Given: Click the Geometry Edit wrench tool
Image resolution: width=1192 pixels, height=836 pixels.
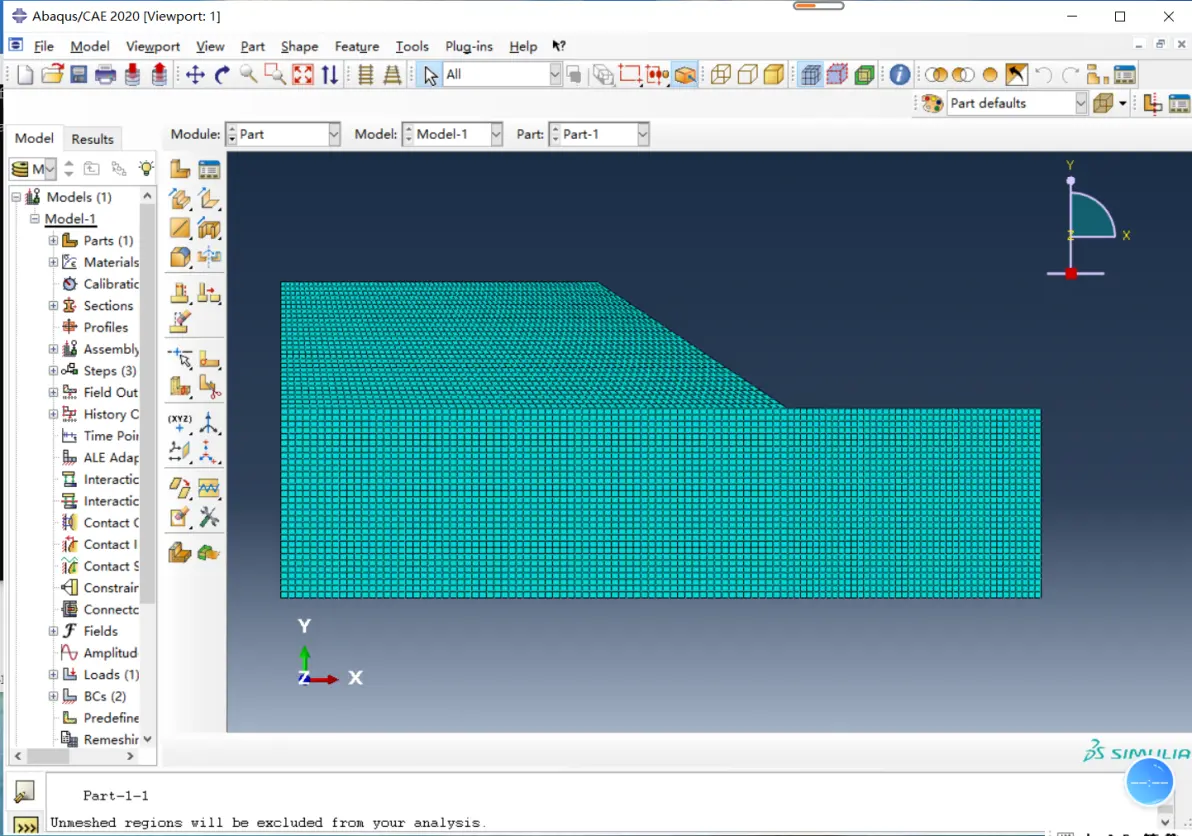Looking at the screenshot, I should 209,518.
